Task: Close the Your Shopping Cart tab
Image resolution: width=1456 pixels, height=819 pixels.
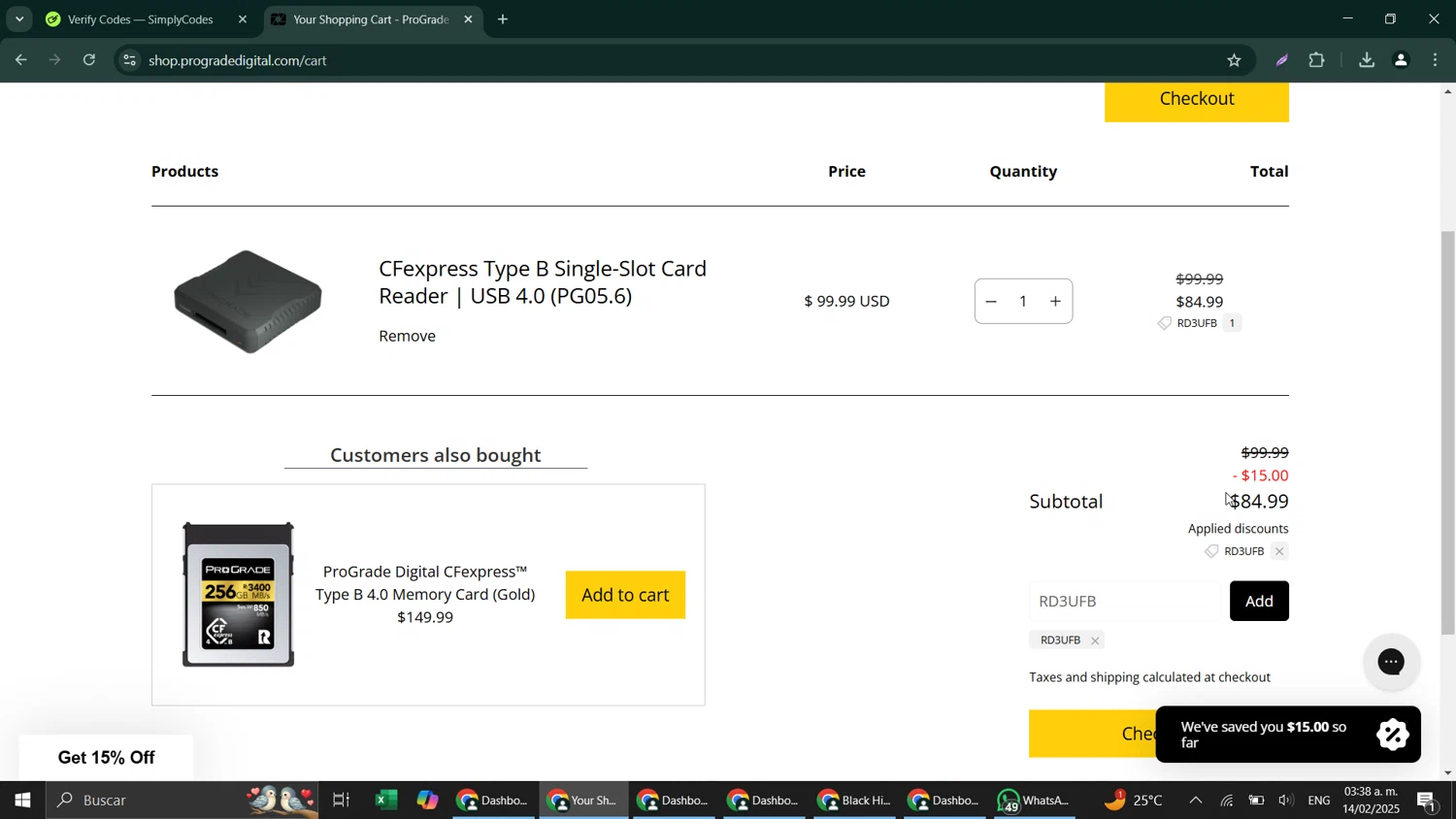Action: (x=469, y=19)
